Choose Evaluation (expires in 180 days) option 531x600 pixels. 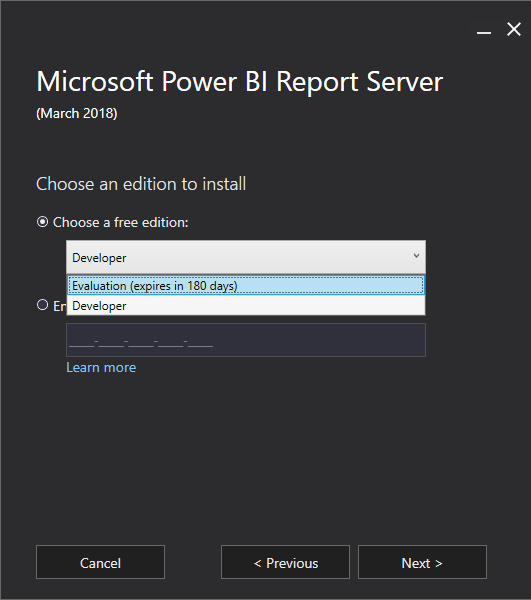click(246, 285)
